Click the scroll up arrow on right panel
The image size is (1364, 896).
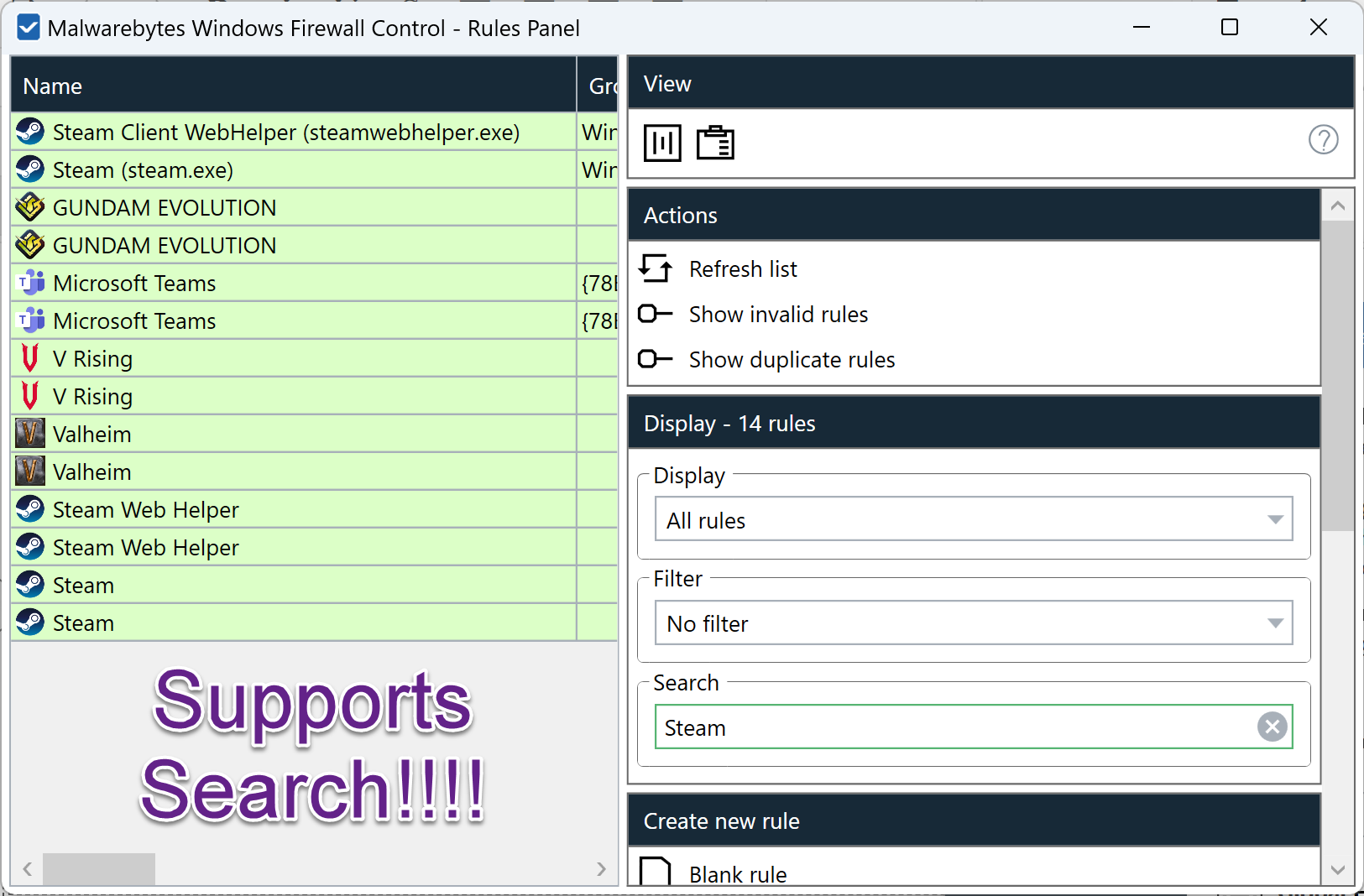tap(1337, 206)
